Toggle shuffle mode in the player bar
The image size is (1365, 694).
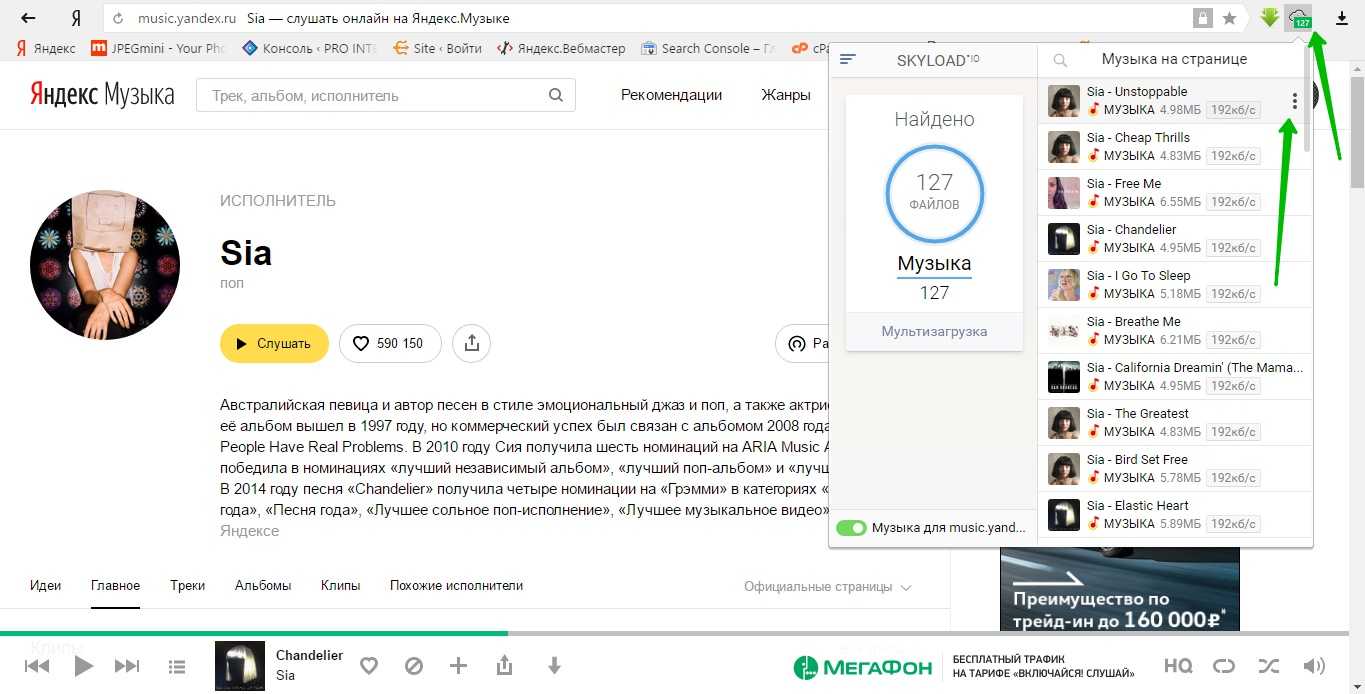click(1269, 666)
